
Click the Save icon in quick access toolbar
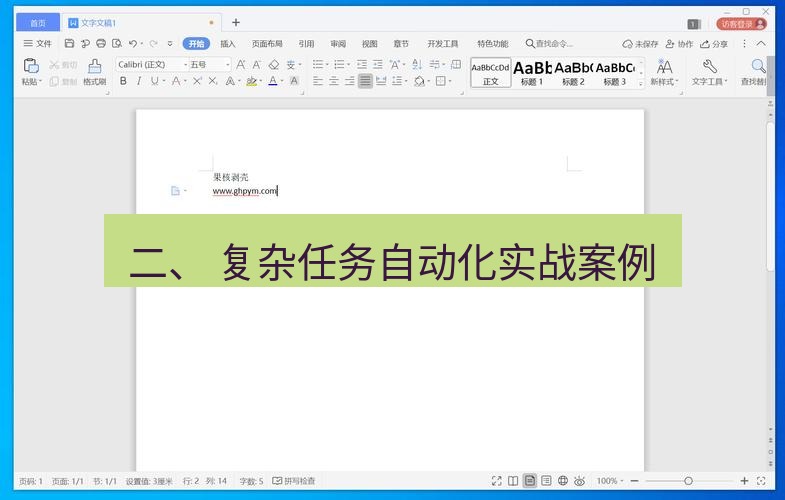pyautogui.click(x=70, y=44)
